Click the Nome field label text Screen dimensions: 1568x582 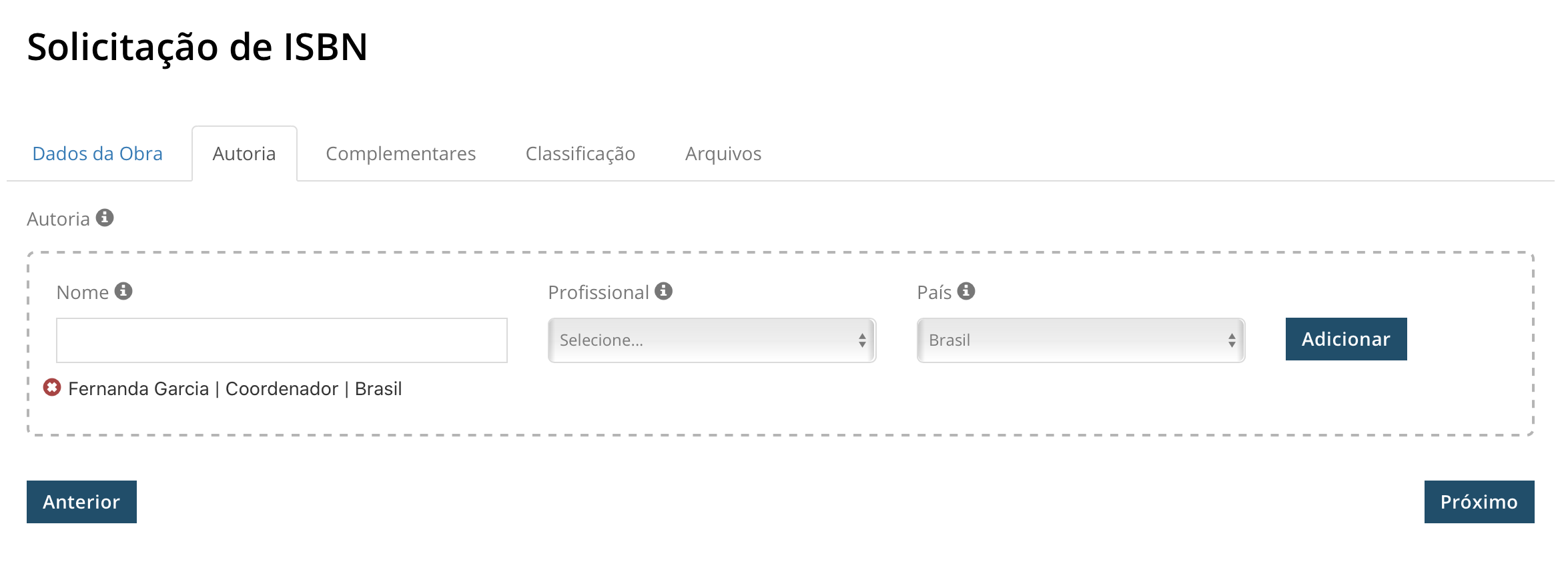coord(83,292)
